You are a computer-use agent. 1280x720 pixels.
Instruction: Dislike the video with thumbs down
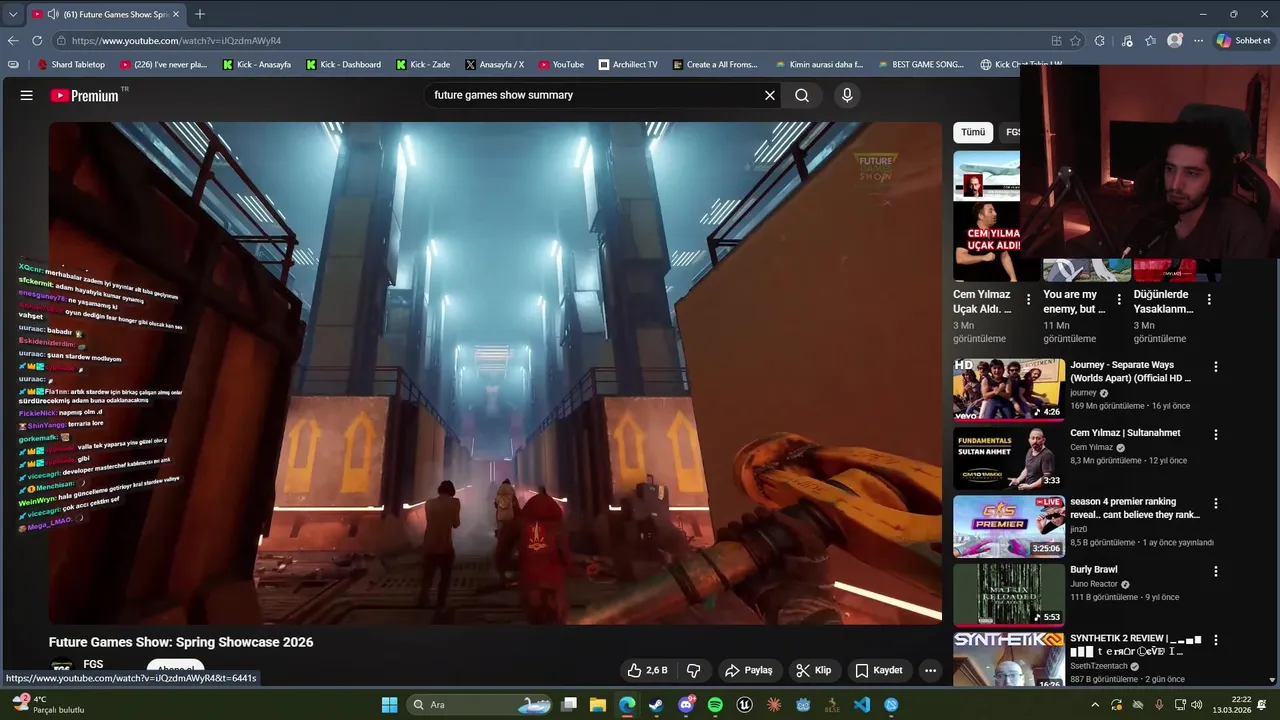pyautogui.click(x=694, y=670)
